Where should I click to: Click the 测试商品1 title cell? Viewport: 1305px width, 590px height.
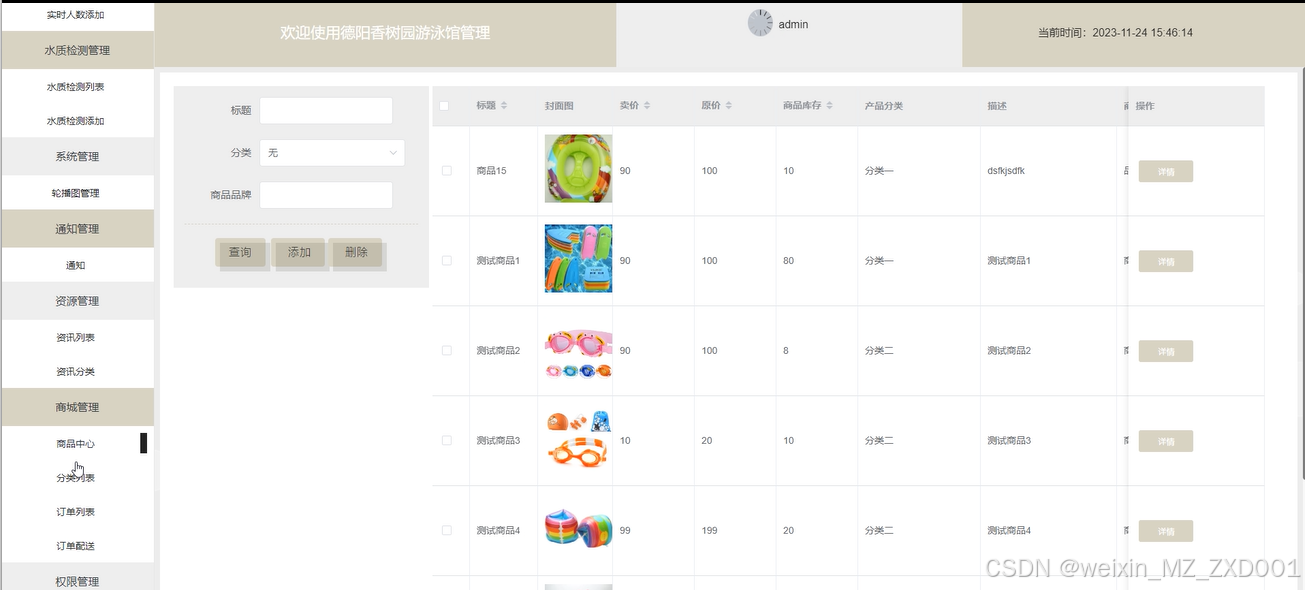(x=499, y=261)
